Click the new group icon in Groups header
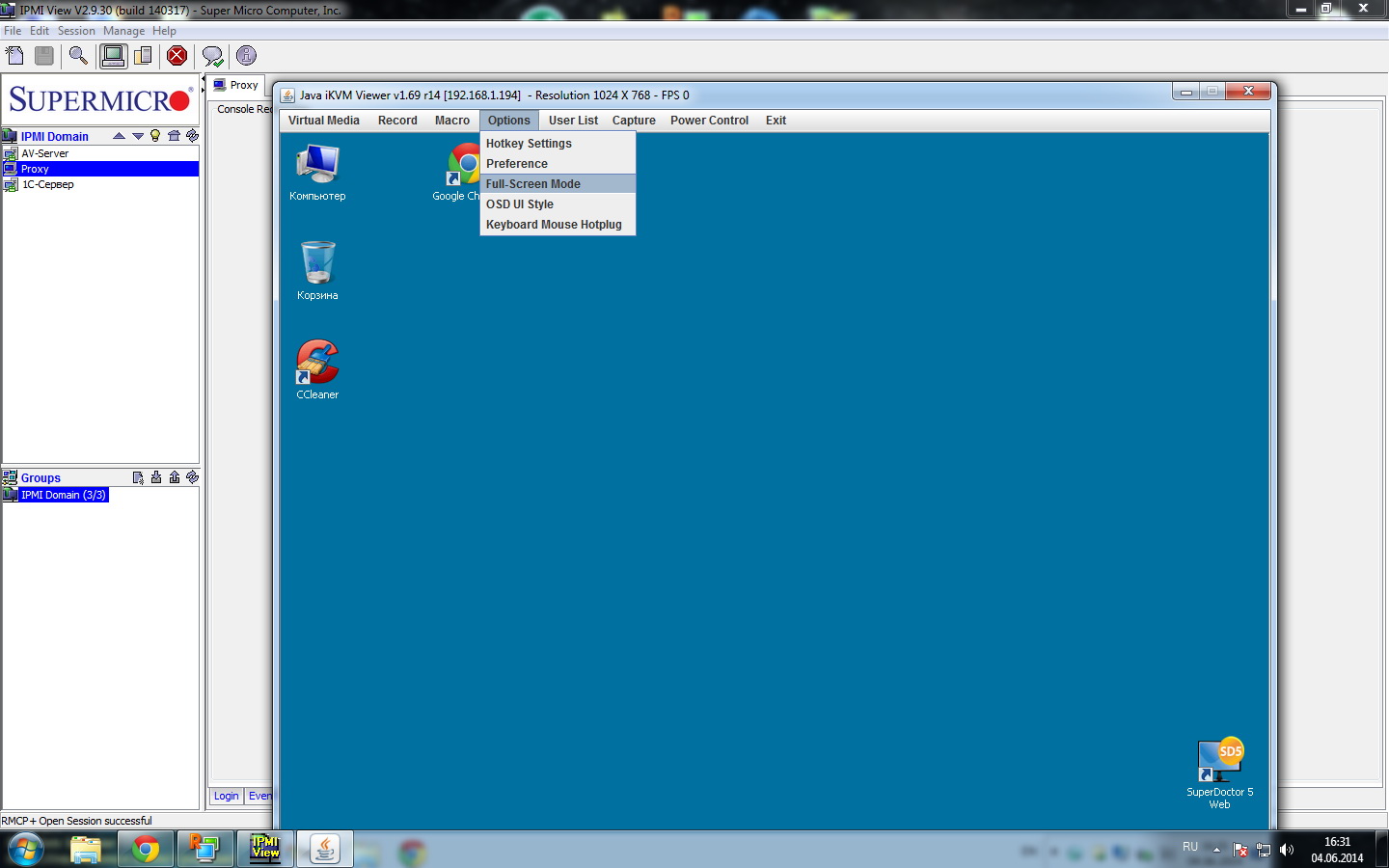 (138, 477)
